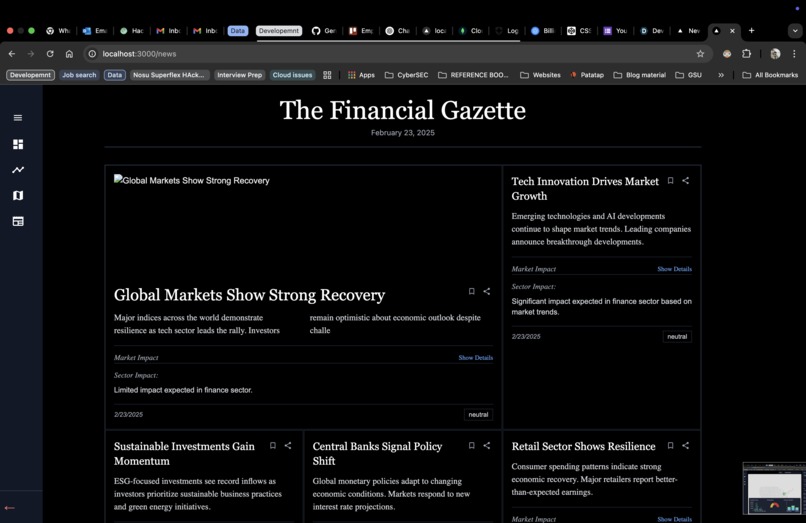The image size is (806, 523).
Task: Open the sidebar hamburger menu
Action: tap(18, 118)
